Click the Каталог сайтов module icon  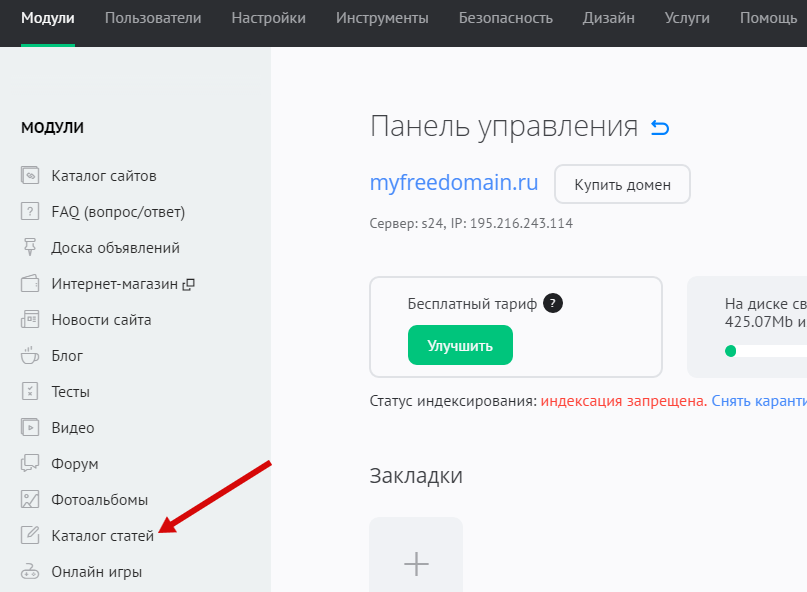tap(30, 176)
